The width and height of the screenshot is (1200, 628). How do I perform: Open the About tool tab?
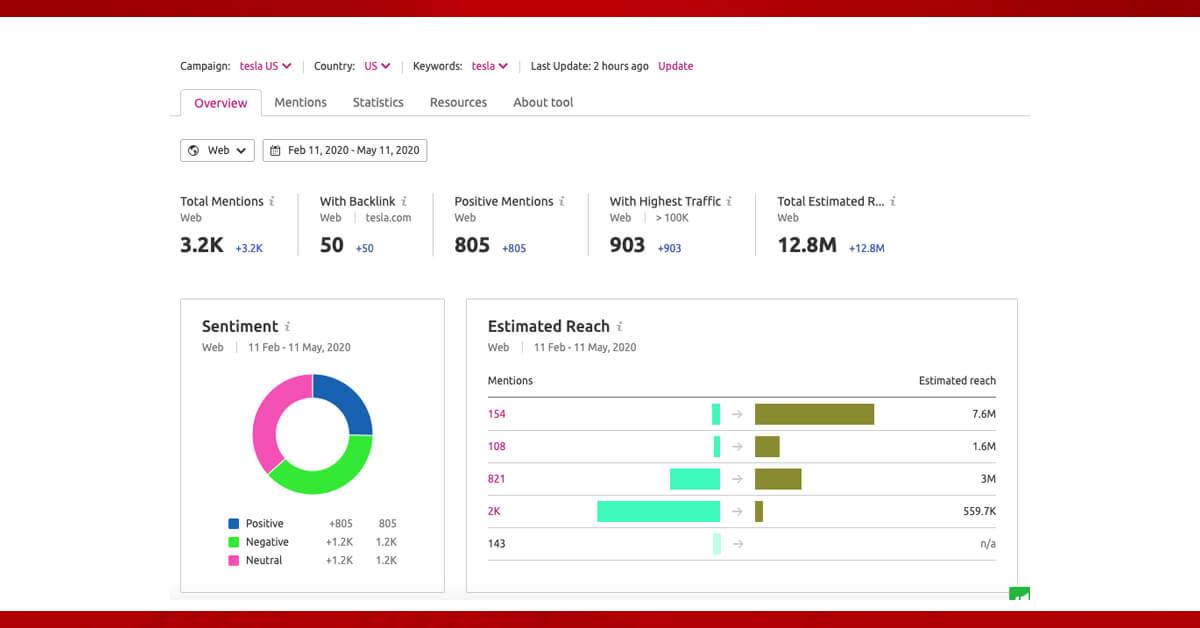[543, 102]
